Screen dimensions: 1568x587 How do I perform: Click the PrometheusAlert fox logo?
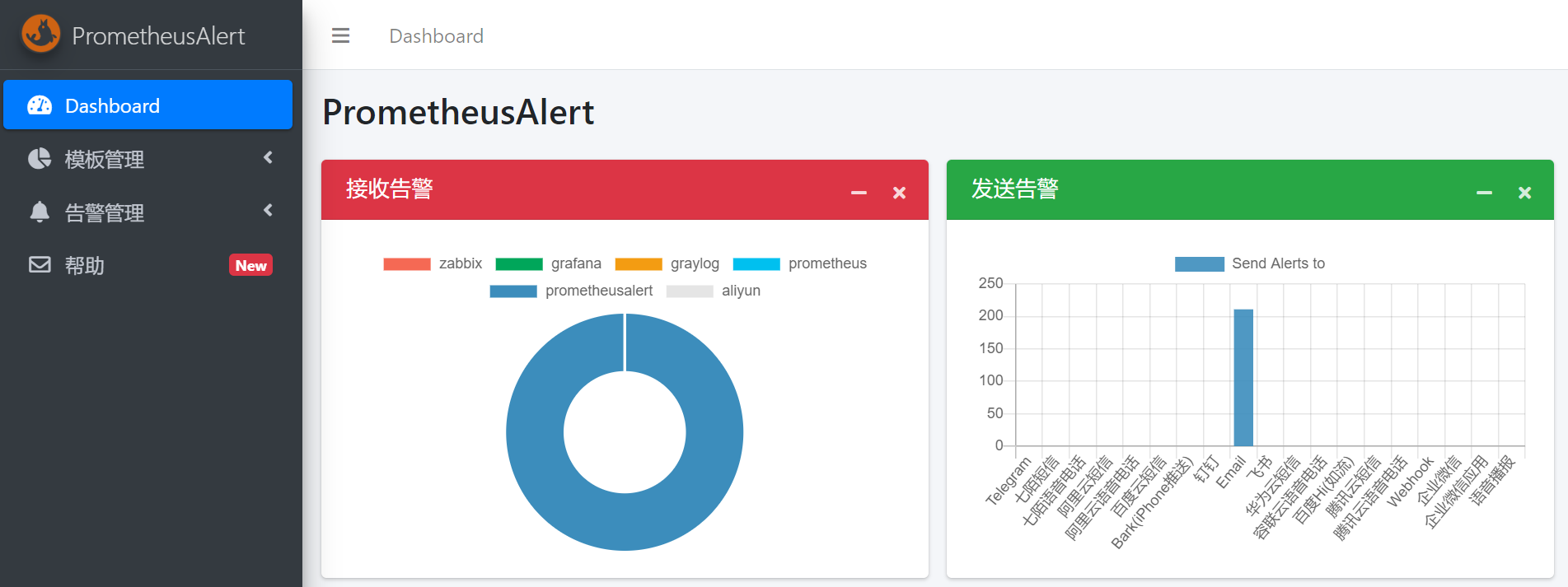tap(40, 34)
